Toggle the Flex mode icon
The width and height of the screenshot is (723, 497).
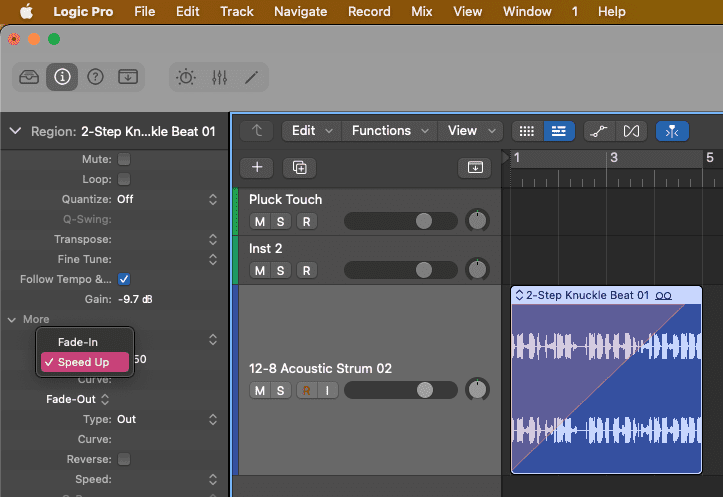point(631,131)
